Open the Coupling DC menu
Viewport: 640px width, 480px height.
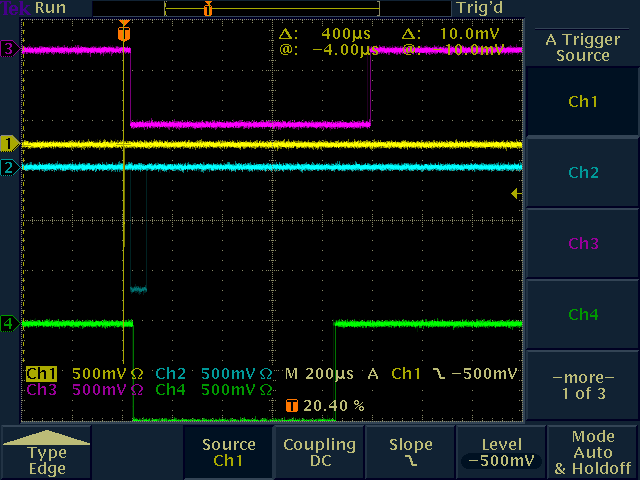pyautogui.click(x=320, y=452)
